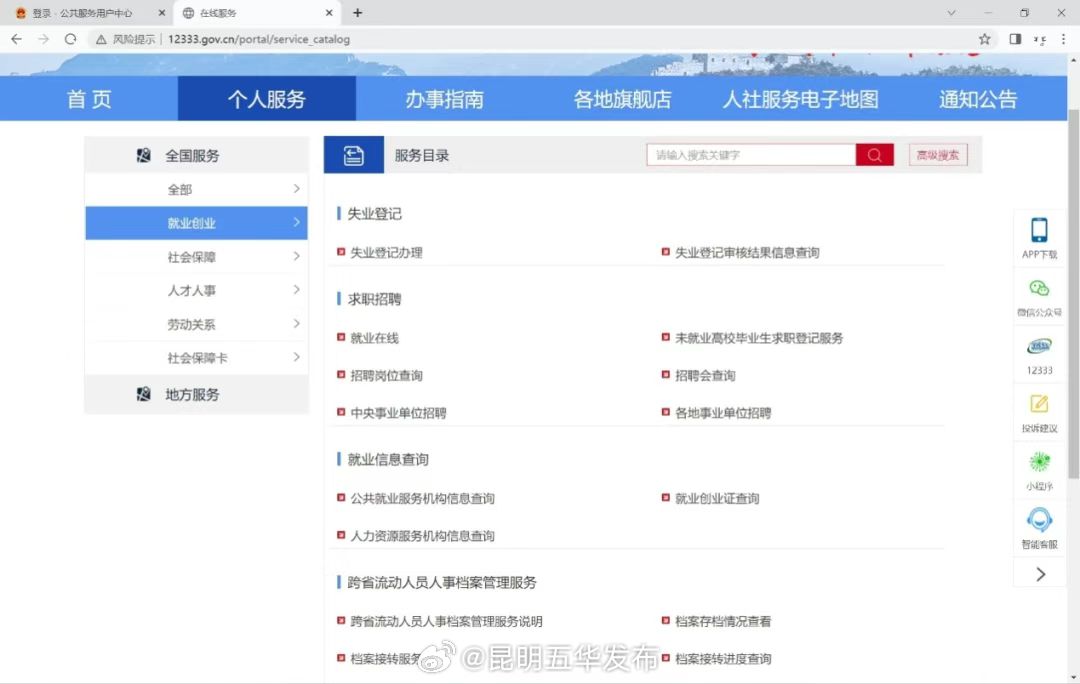Click the browser refresh icon
The image size is (1080, 684).
click(x=69, y=38)
